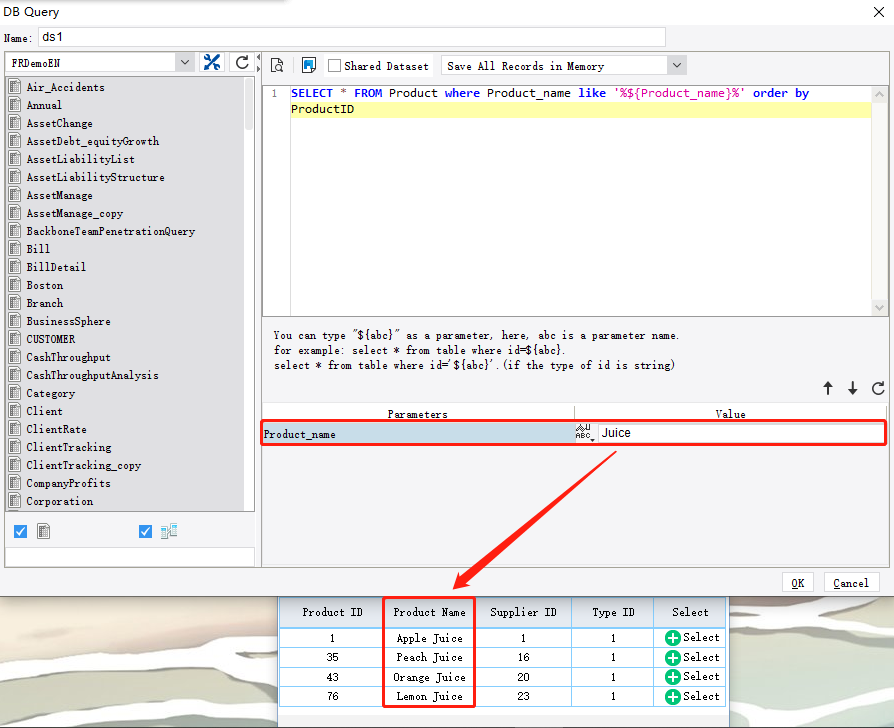Open the Preview query results icon

[278, 64]
